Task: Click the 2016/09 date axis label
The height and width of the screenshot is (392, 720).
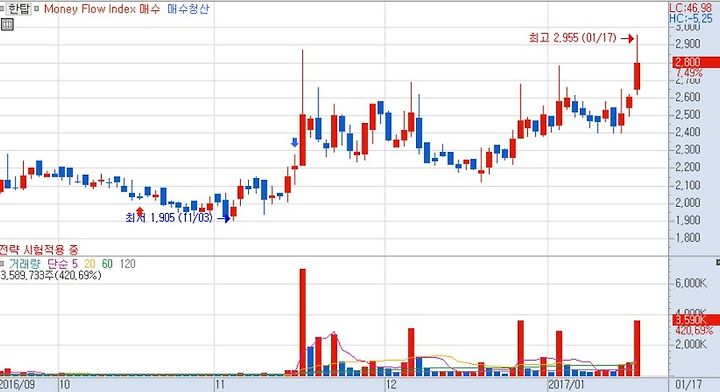Action: [17, 384]
